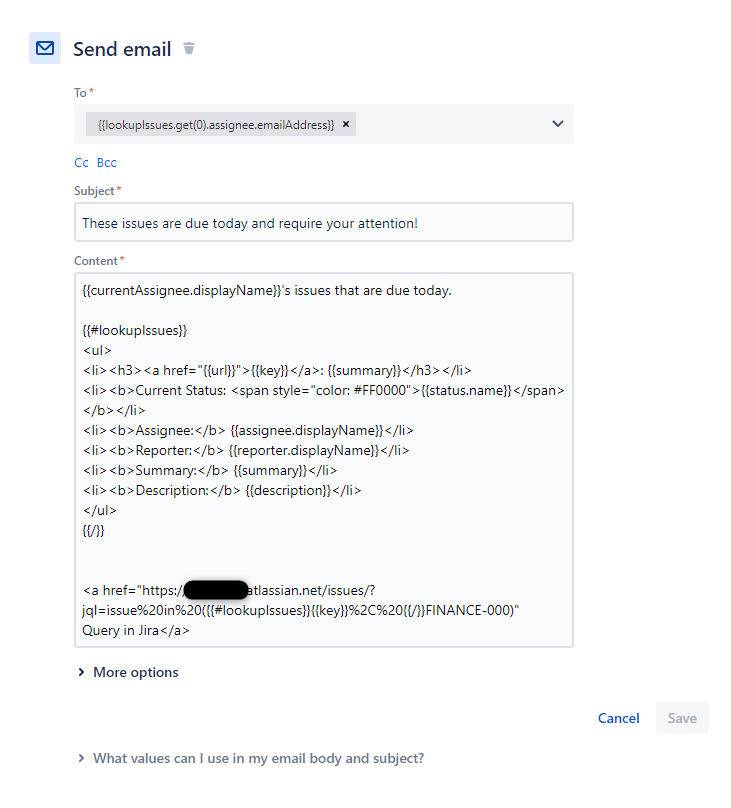Screen dimensions: 731x808
Task: Save the Send email action
Action: coord(682,718)
